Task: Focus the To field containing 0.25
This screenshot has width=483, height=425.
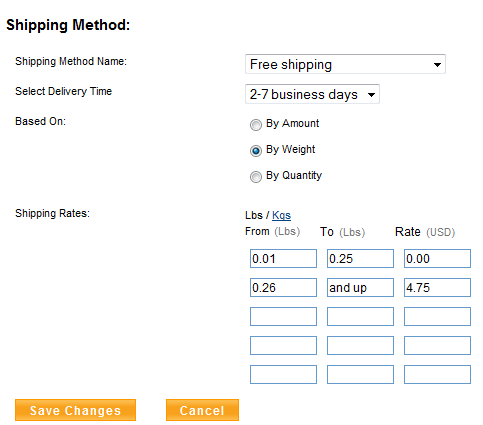Action: [x=360, y=258]
